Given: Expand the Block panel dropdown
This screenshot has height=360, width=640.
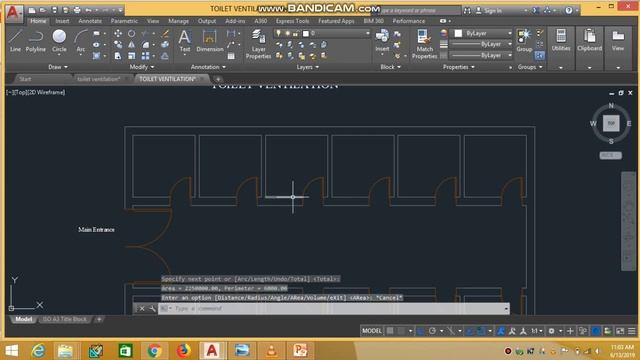Looking at the screenshot, I should [x=391, y=67].
